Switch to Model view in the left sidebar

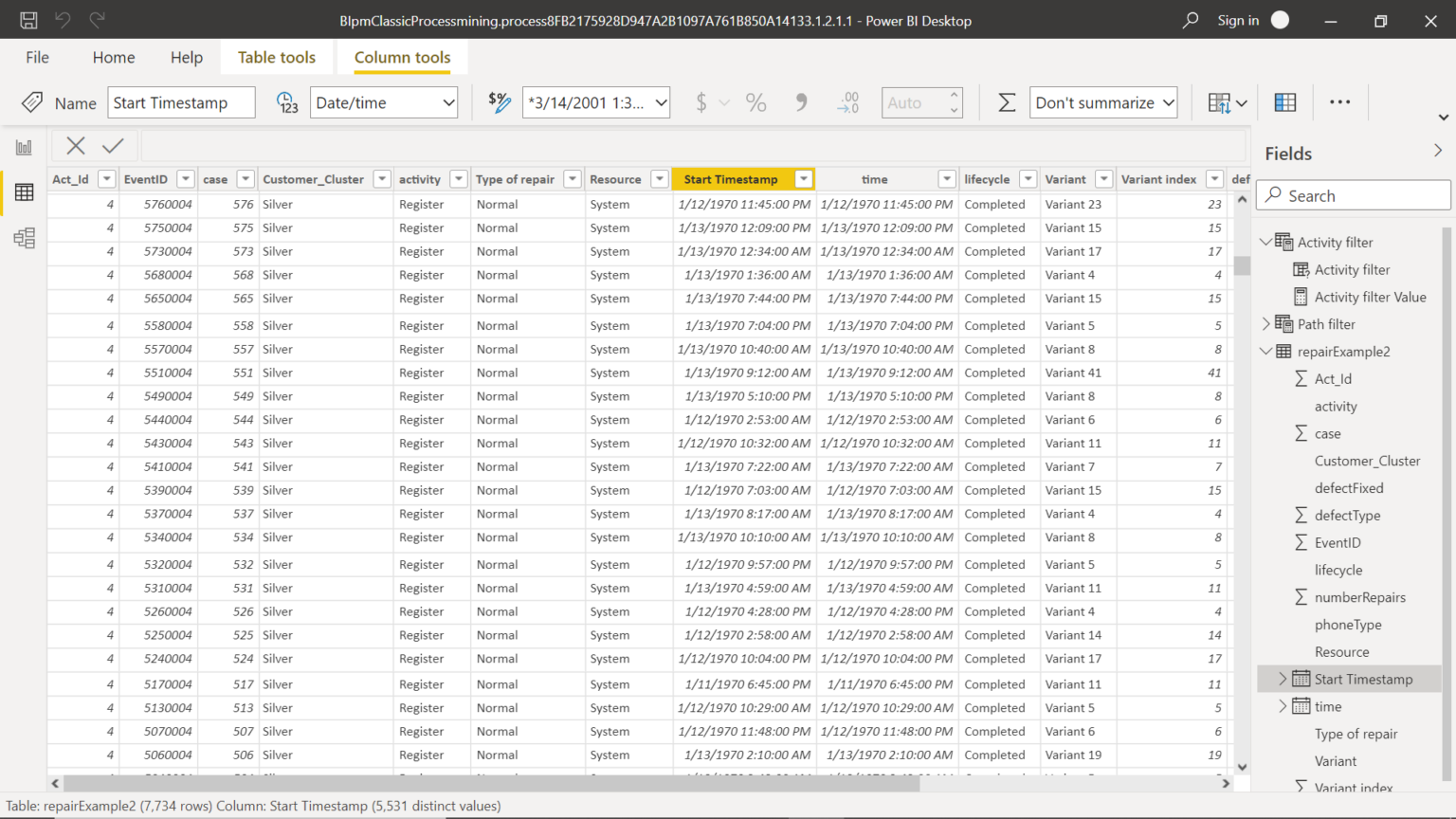tap(24, 238)
